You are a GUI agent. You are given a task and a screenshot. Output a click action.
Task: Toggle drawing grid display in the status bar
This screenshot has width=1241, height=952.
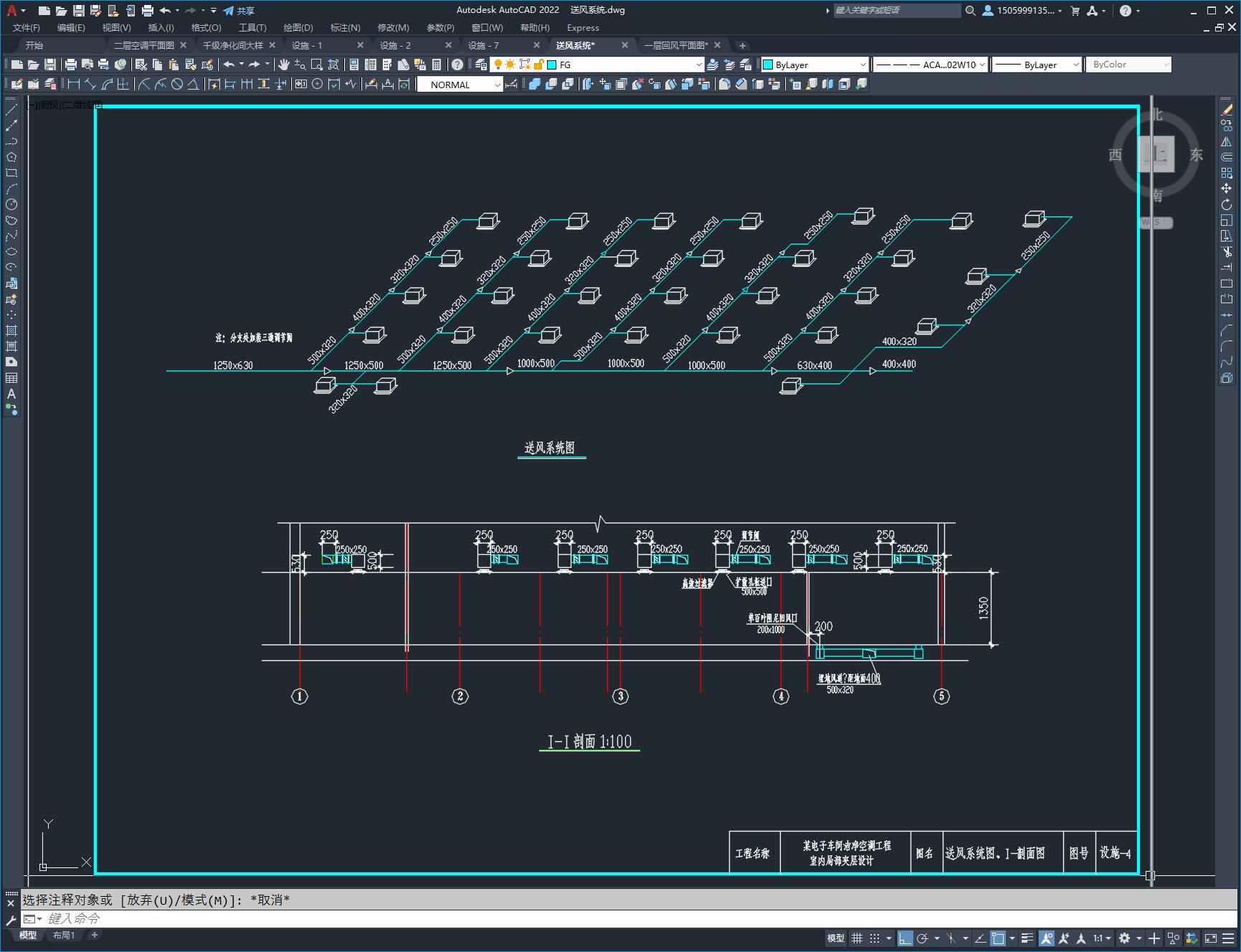click(857, 938)
